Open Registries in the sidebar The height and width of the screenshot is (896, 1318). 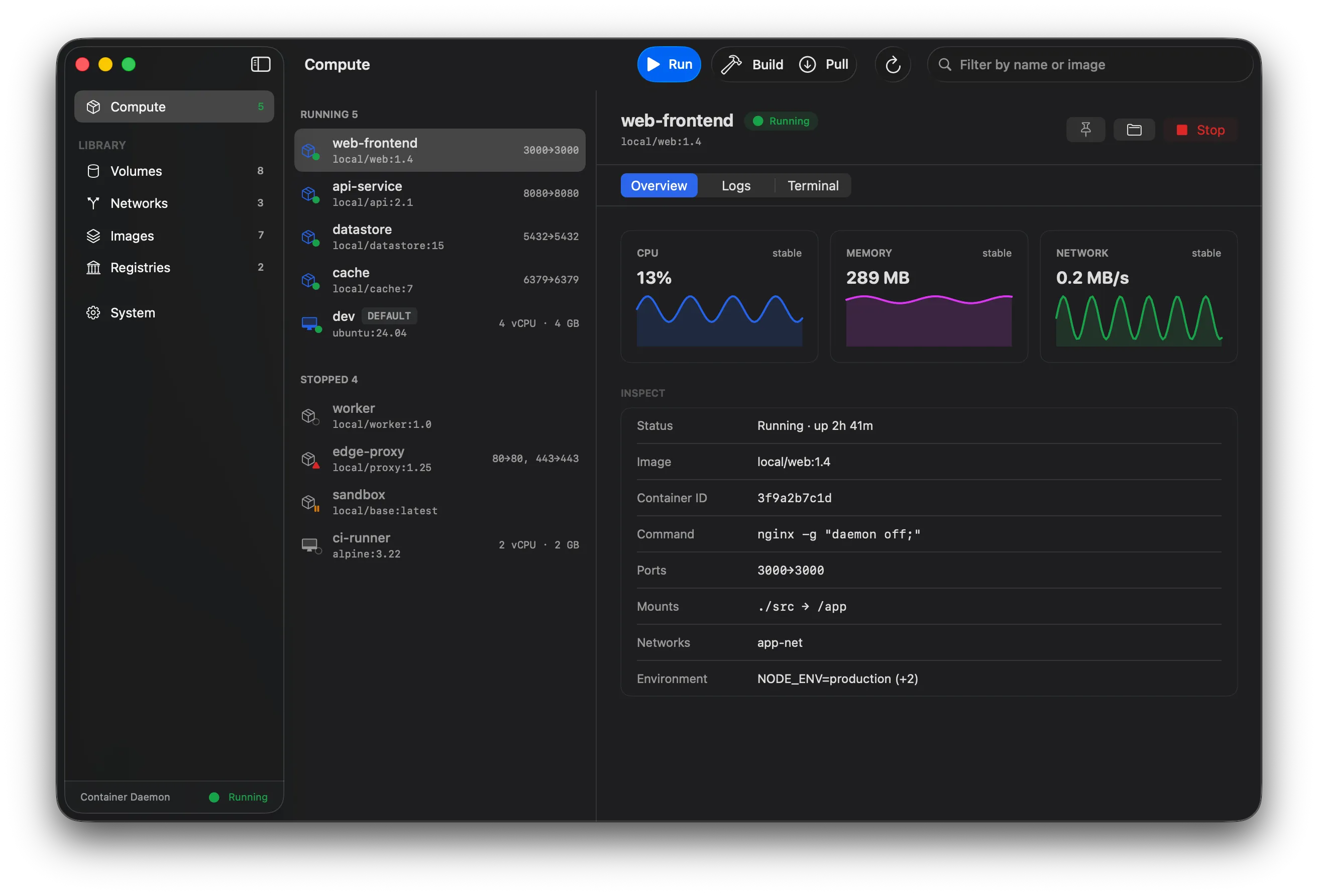174,267
